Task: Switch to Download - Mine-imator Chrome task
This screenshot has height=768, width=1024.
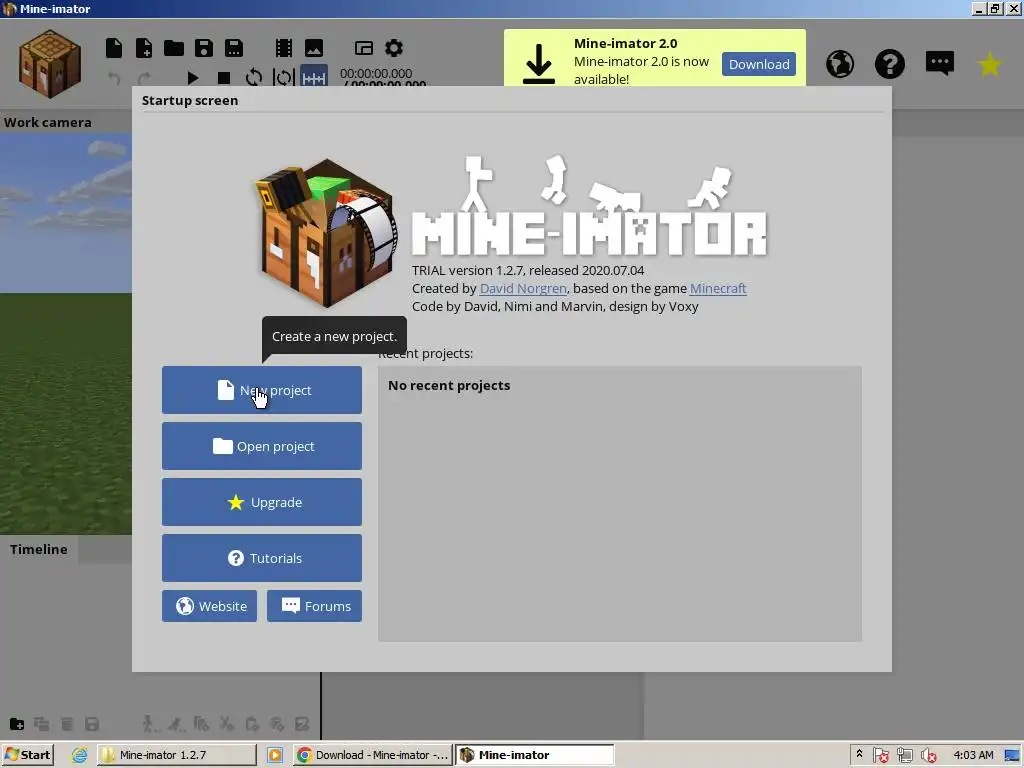Action: tap(372, 755)
